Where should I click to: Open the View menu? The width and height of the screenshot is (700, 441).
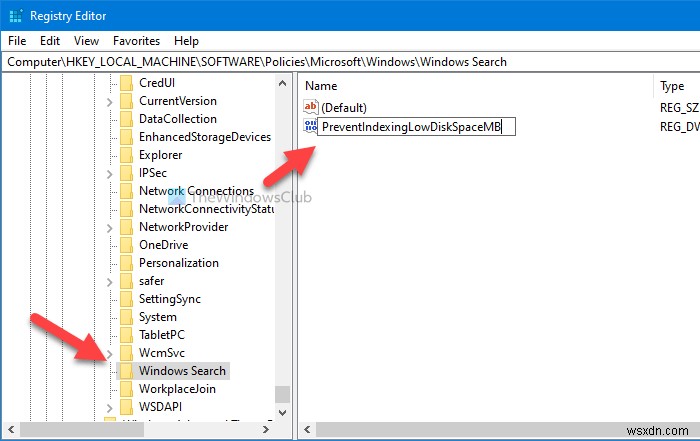[86, 41]
